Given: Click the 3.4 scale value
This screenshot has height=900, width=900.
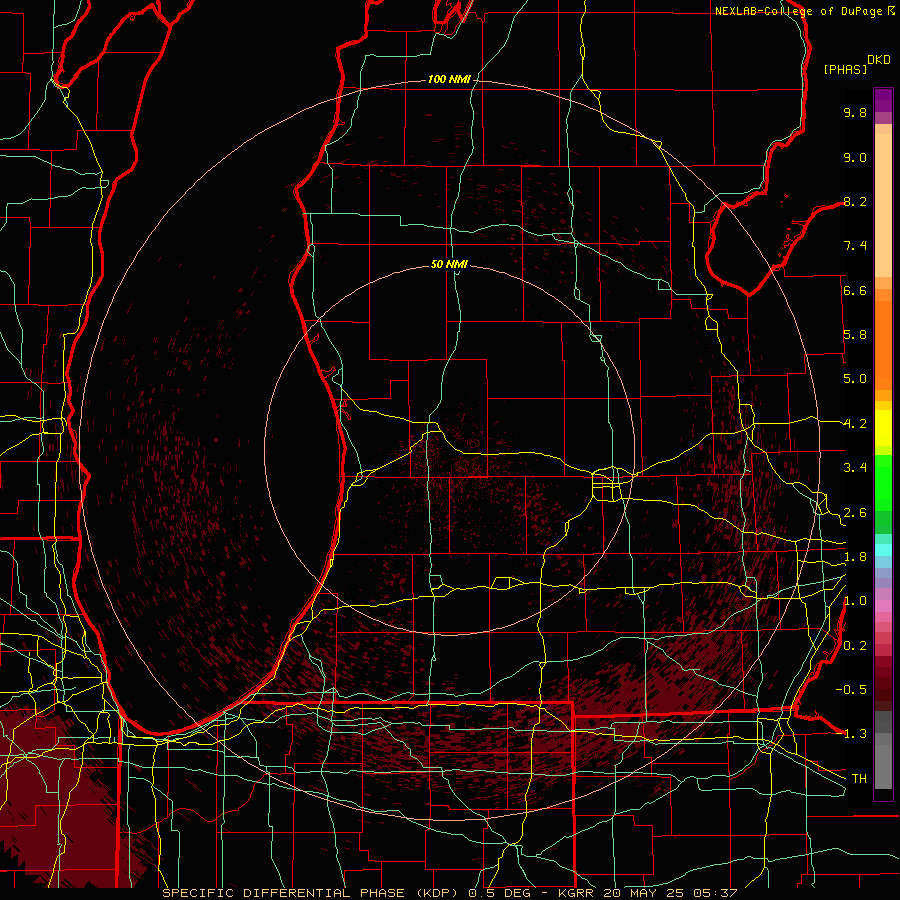Looking at the screenshot, I should 855,468.
